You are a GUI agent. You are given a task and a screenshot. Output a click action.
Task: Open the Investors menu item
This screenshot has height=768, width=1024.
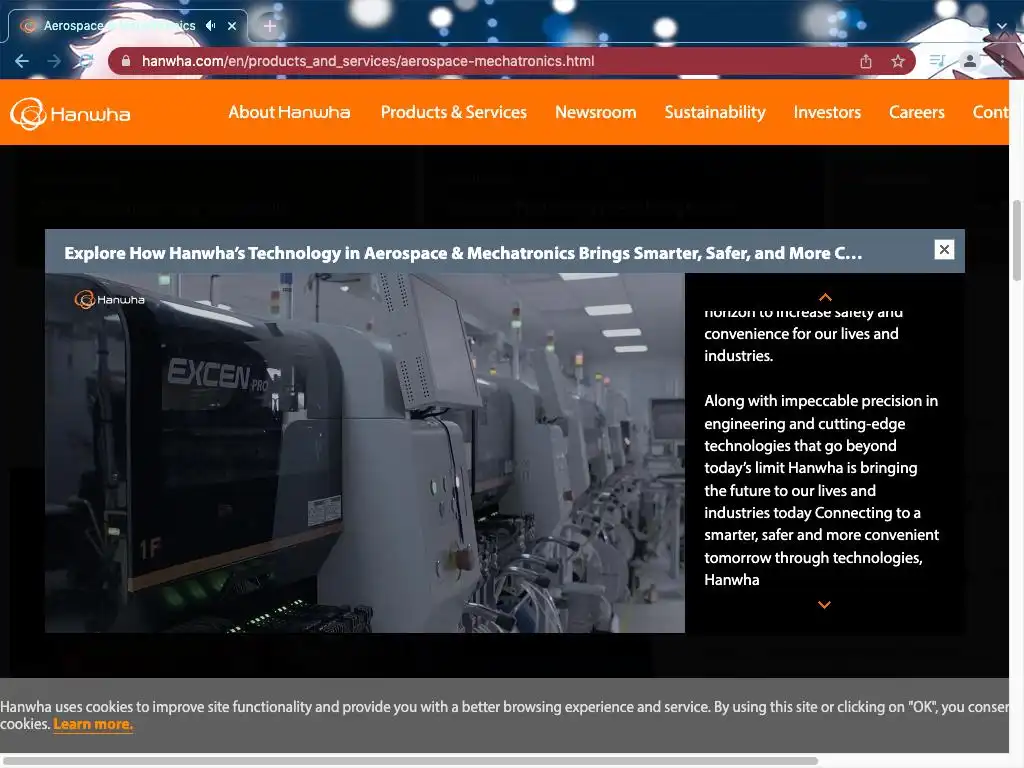[x=827, y=112]
